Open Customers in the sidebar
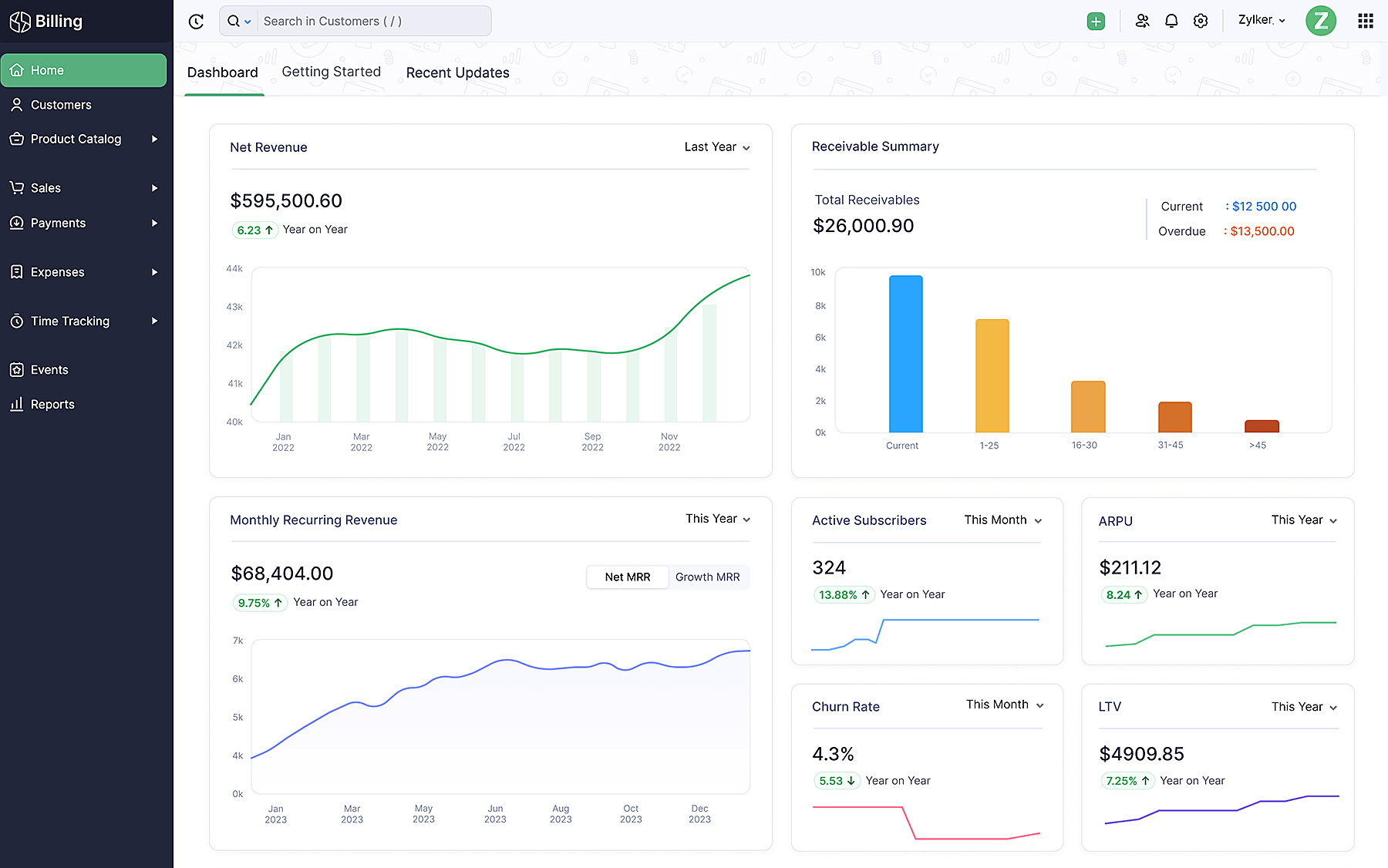 pos(61,105)
